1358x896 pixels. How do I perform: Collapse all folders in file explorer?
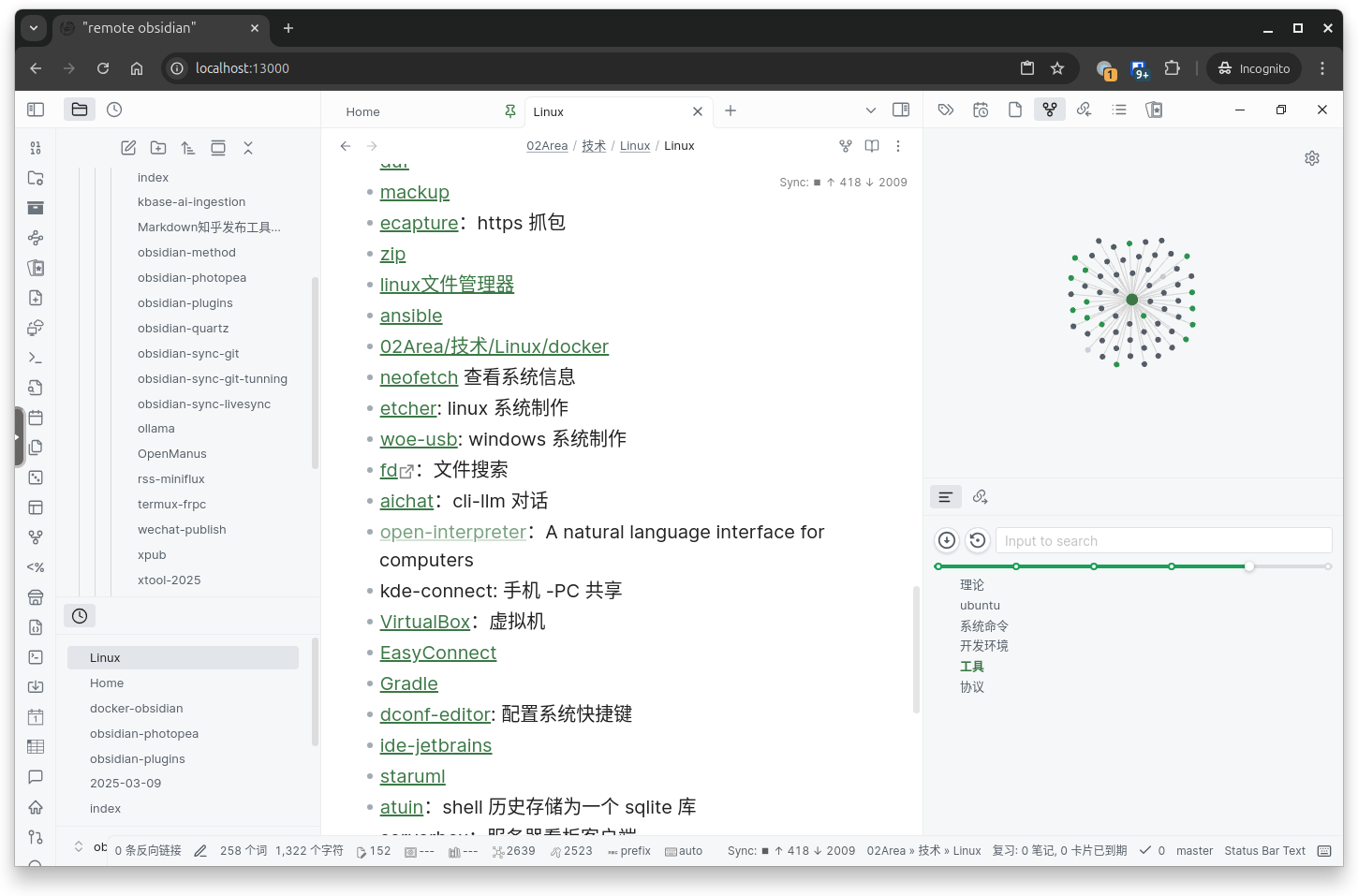[248, 148]
